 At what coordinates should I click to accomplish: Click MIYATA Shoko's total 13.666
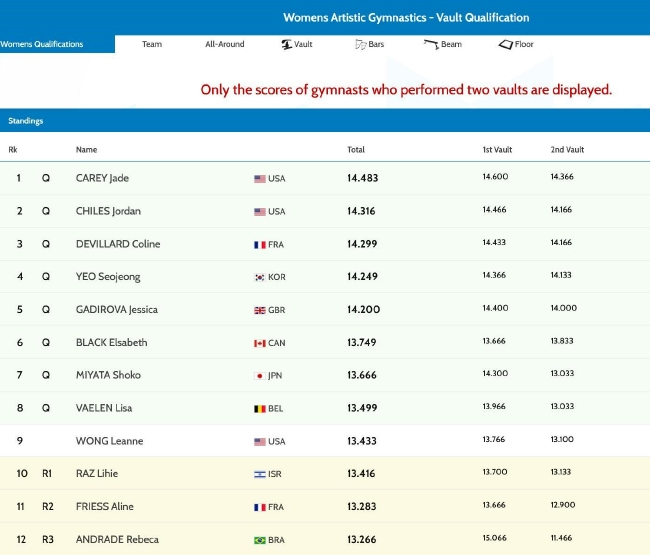coord(362,375)
